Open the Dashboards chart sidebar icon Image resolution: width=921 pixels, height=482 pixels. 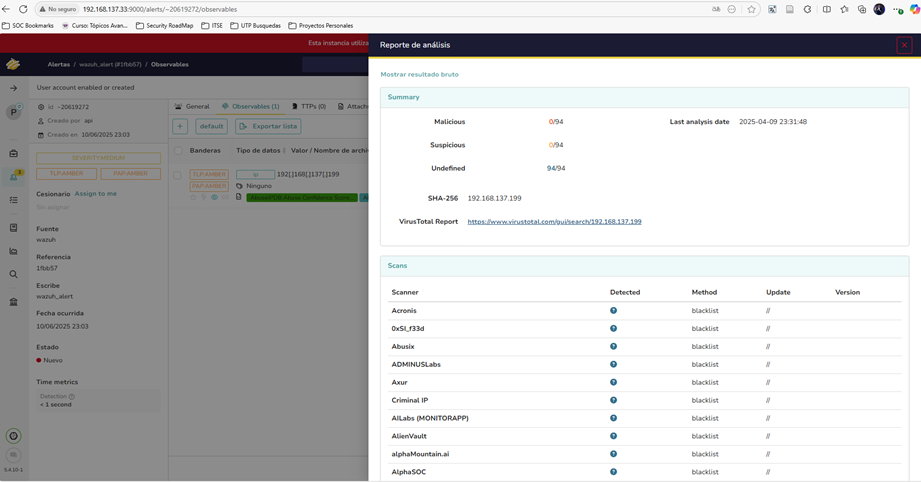coord(14,251)
